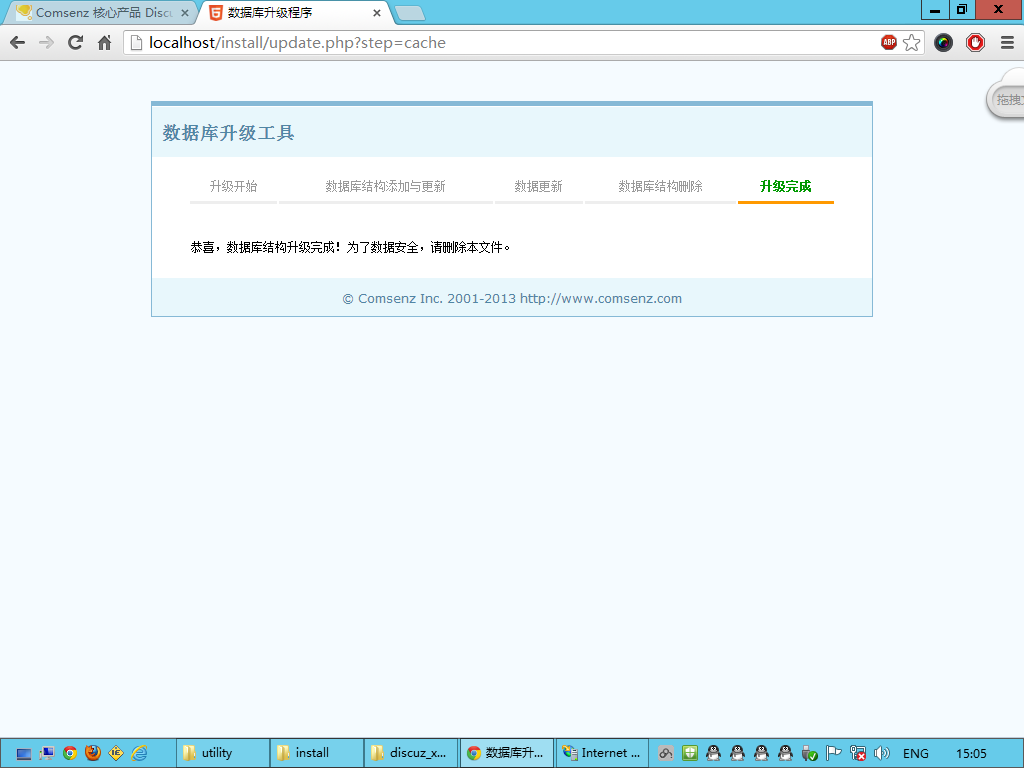Open the 15:05 system clock
1024x768 pixels.
tap(971, 754)
